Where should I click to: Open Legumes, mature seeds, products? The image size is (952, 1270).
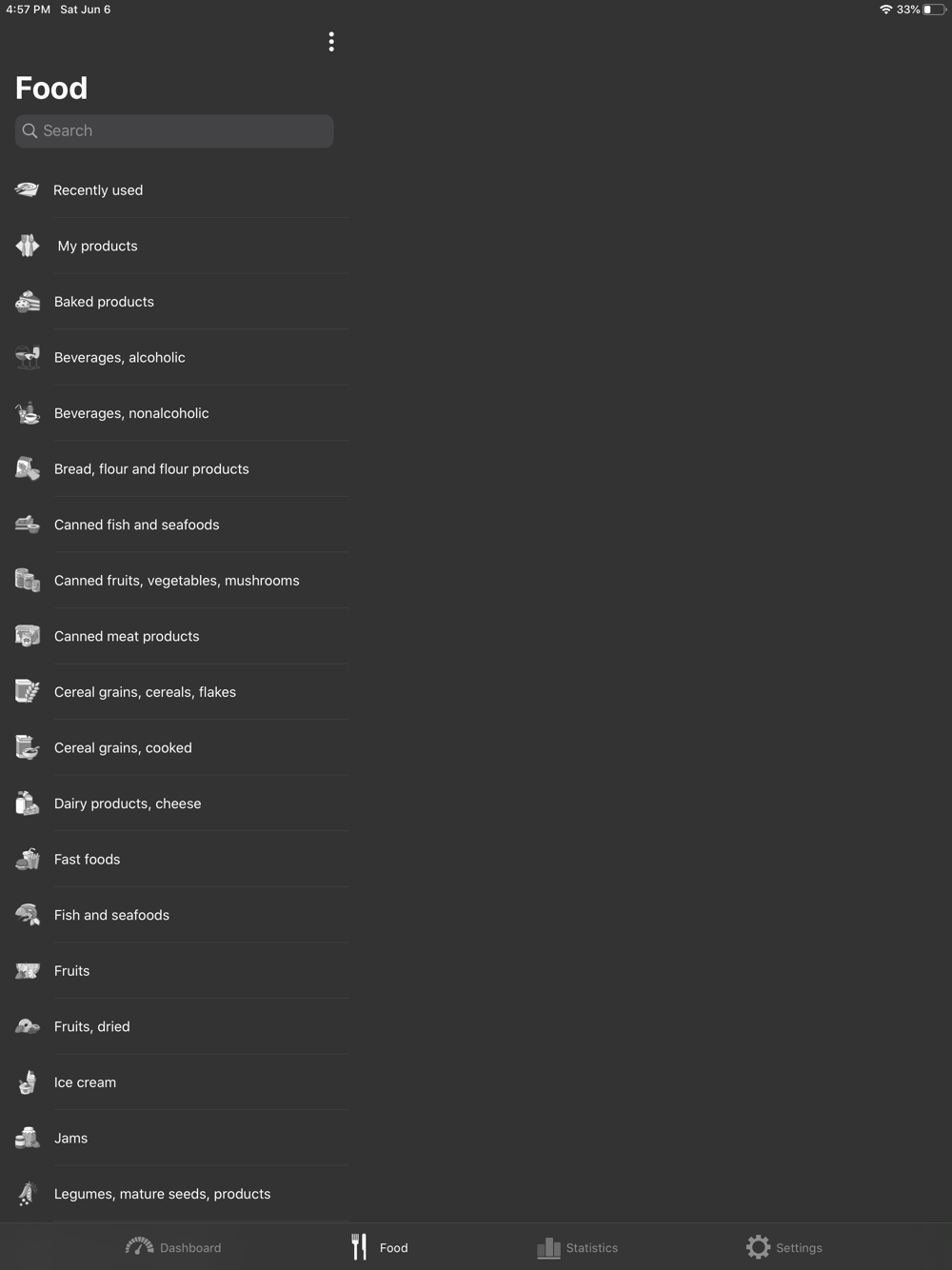pyautogui.click(x=183, y=1194)
